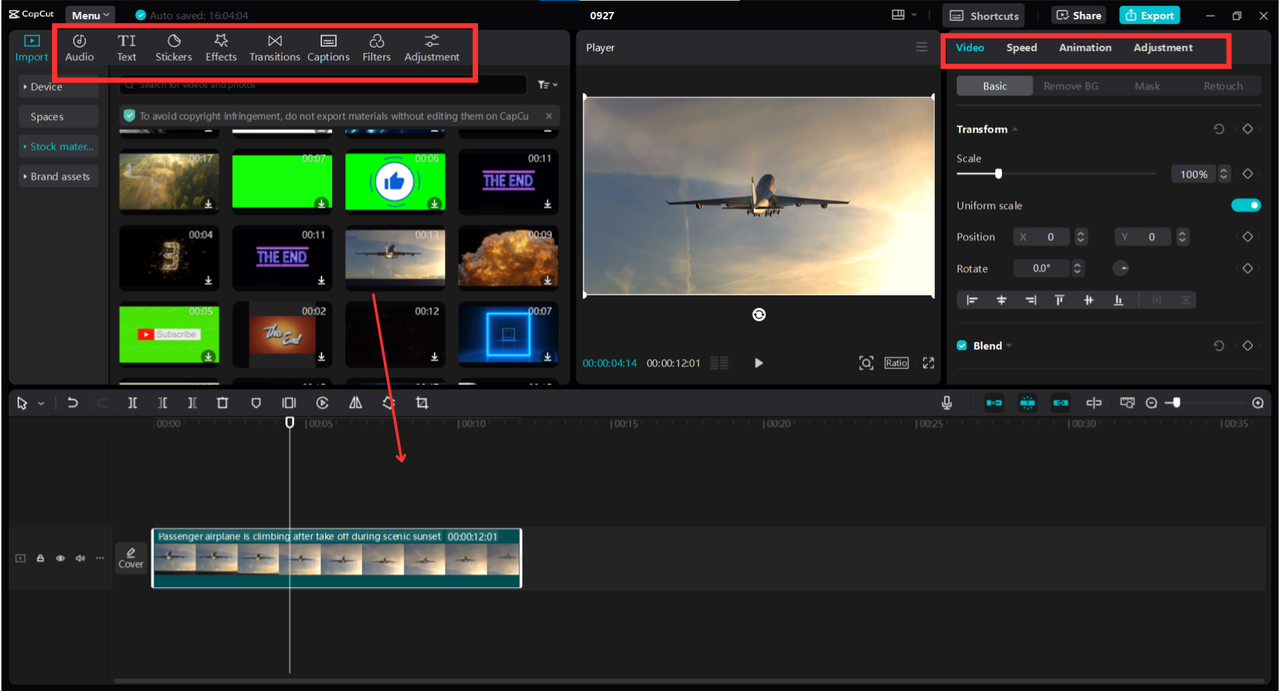Click the freeze frame icon
1280x691 pixels.
coord(289,403)
